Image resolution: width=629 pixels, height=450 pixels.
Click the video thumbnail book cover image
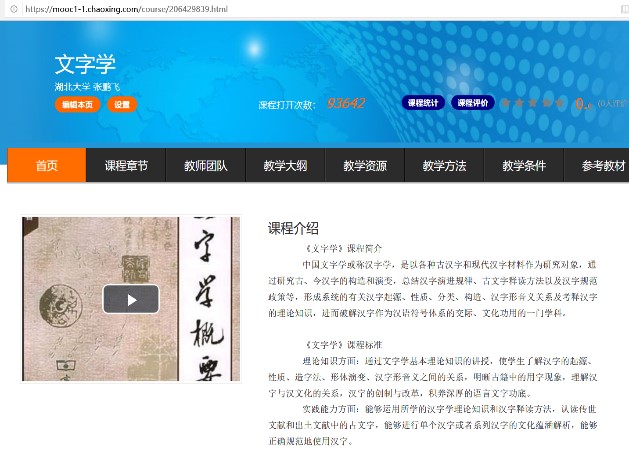point(60,260)
